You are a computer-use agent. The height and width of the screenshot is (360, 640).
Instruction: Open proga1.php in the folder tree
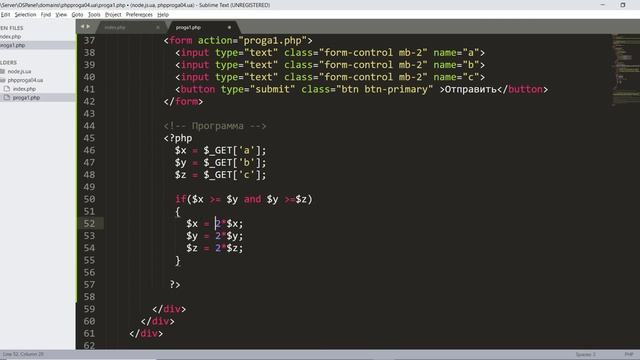[26, 98]
